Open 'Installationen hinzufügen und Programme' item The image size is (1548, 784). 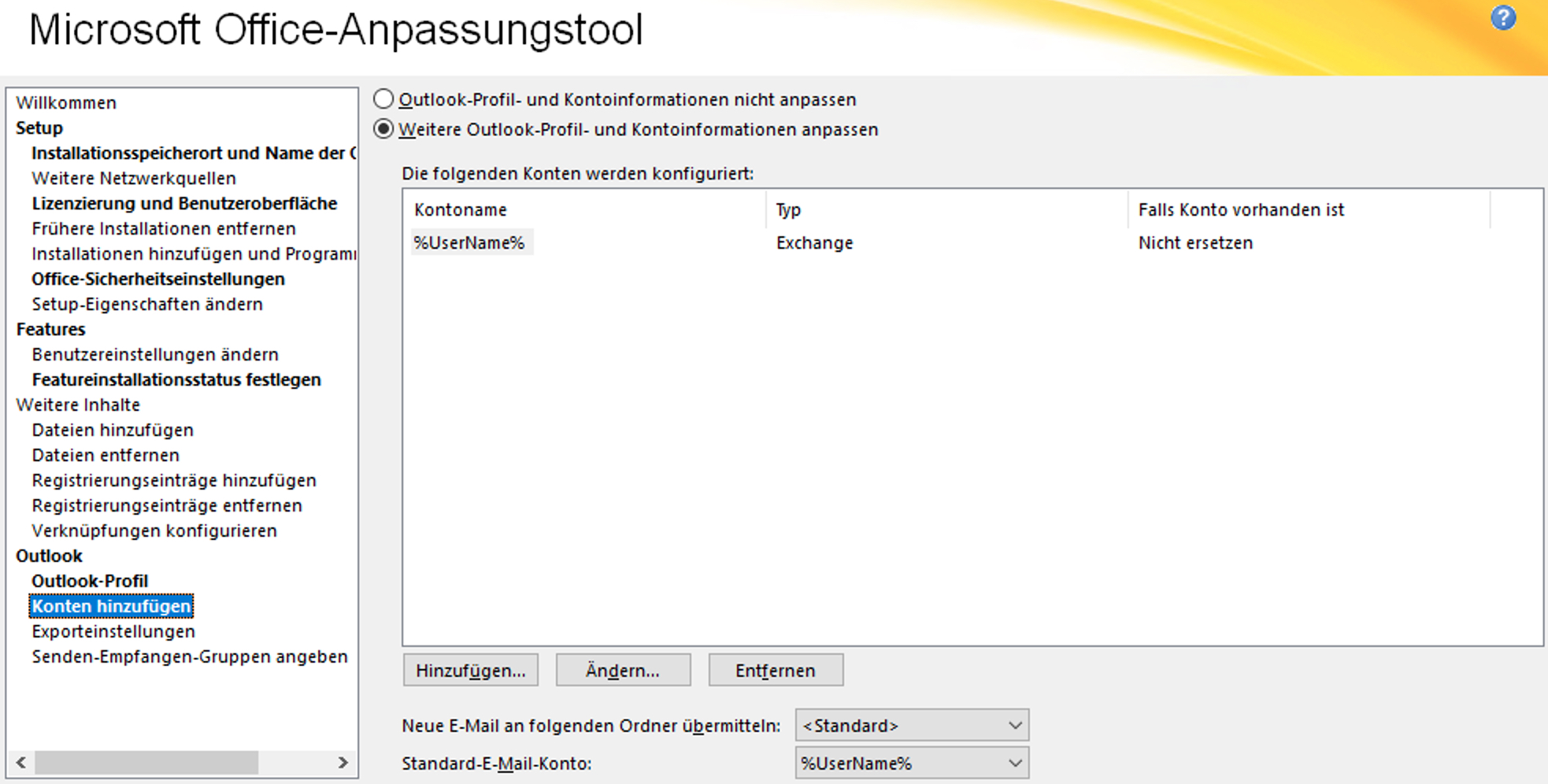click(x=194, y=253)
